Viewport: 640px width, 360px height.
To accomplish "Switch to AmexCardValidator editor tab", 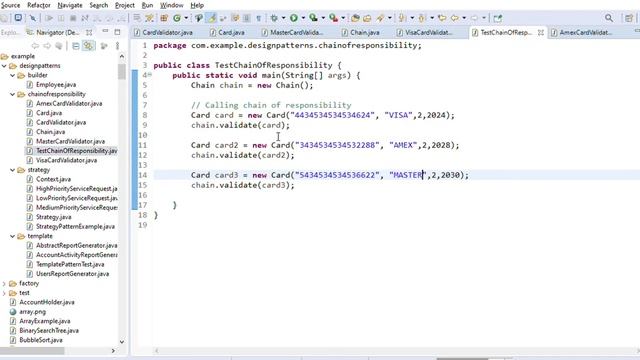I will point(582,32).
